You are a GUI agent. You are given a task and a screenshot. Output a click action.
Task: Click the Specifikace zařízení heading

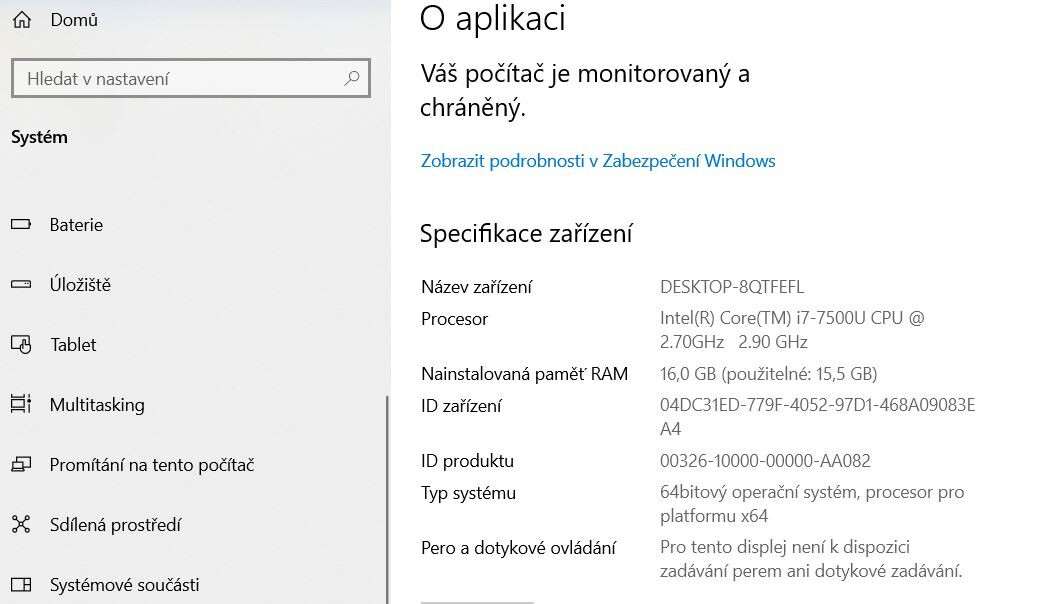(x=526, y=234)
